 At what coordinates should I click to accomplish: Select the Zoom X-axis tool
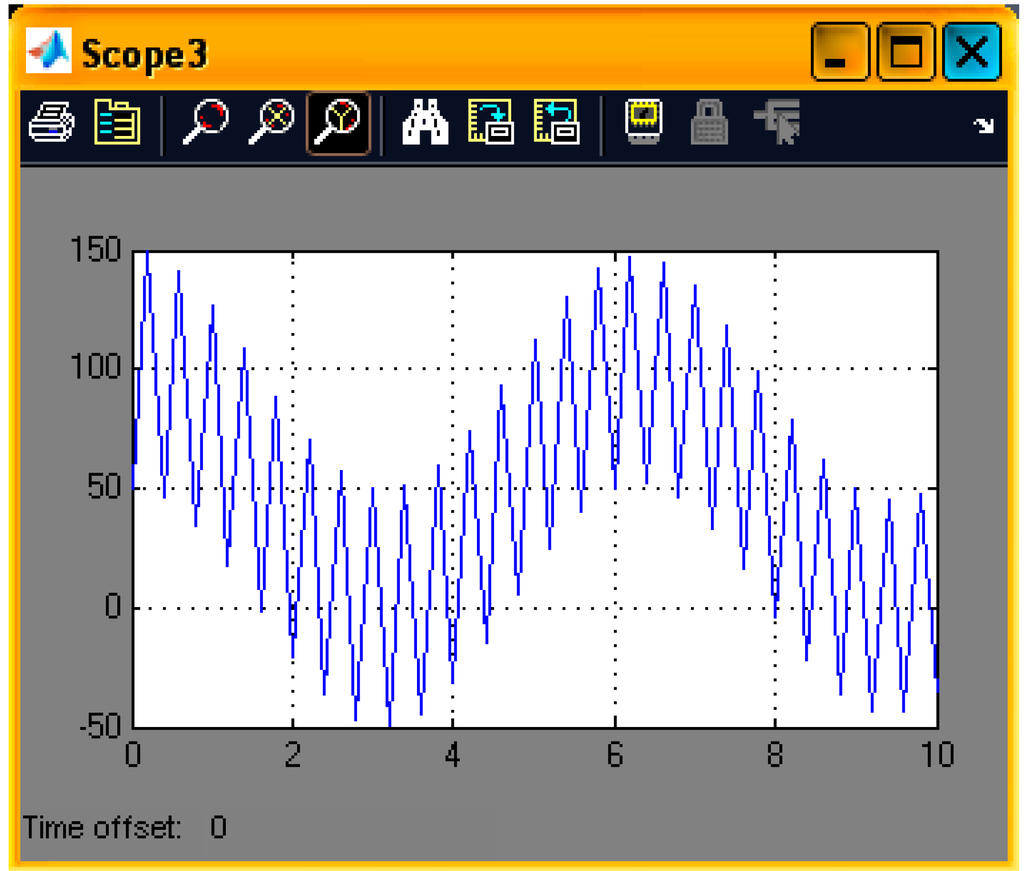click(272, 124)
